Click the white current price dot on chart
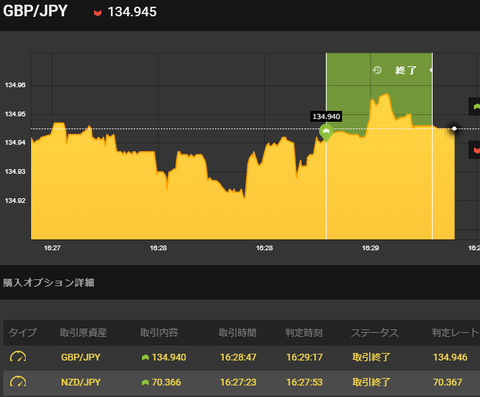480x397 pixels. pos(454,128)
